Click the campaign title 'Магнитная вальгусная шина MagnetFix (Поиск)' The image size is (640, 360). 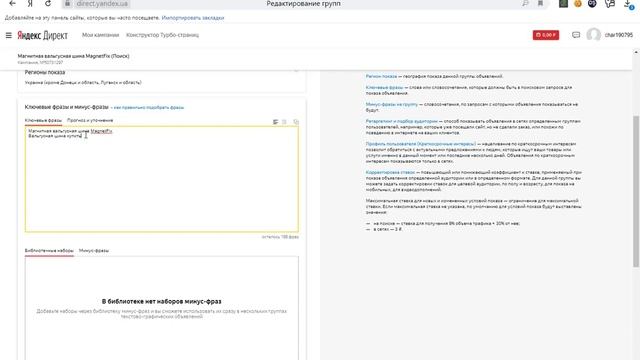pyautogui.click(x=73, y=56)
